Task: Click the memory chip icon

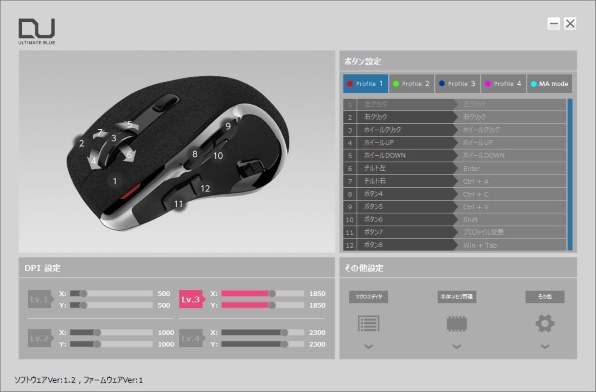Action: pos(457,324)
